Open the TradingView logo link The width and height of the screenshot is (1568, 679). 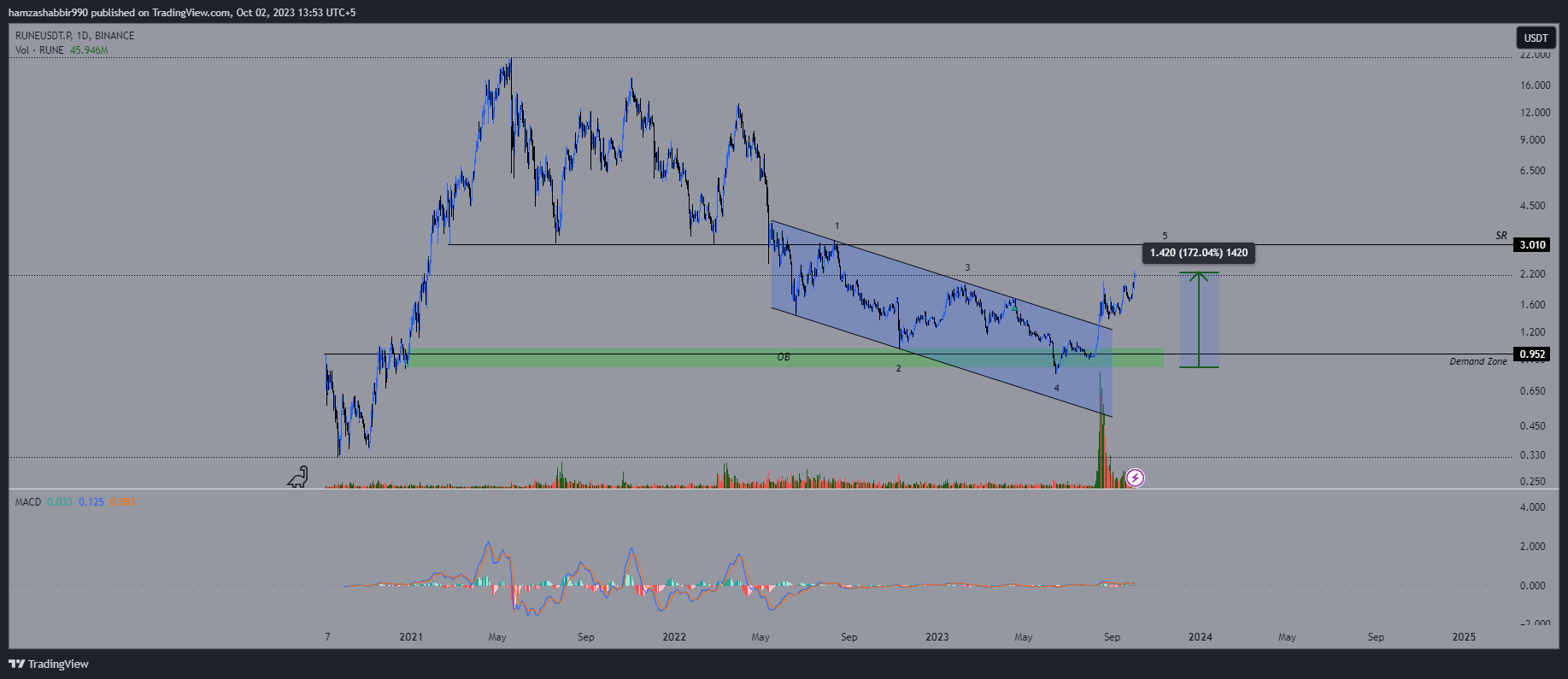coord(49,664)
